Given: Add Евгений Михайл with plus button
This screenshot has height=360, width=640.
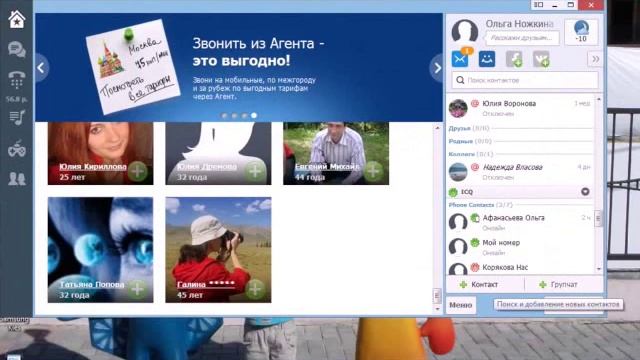Looking at the screenshot, I should (x=373, y=171).
